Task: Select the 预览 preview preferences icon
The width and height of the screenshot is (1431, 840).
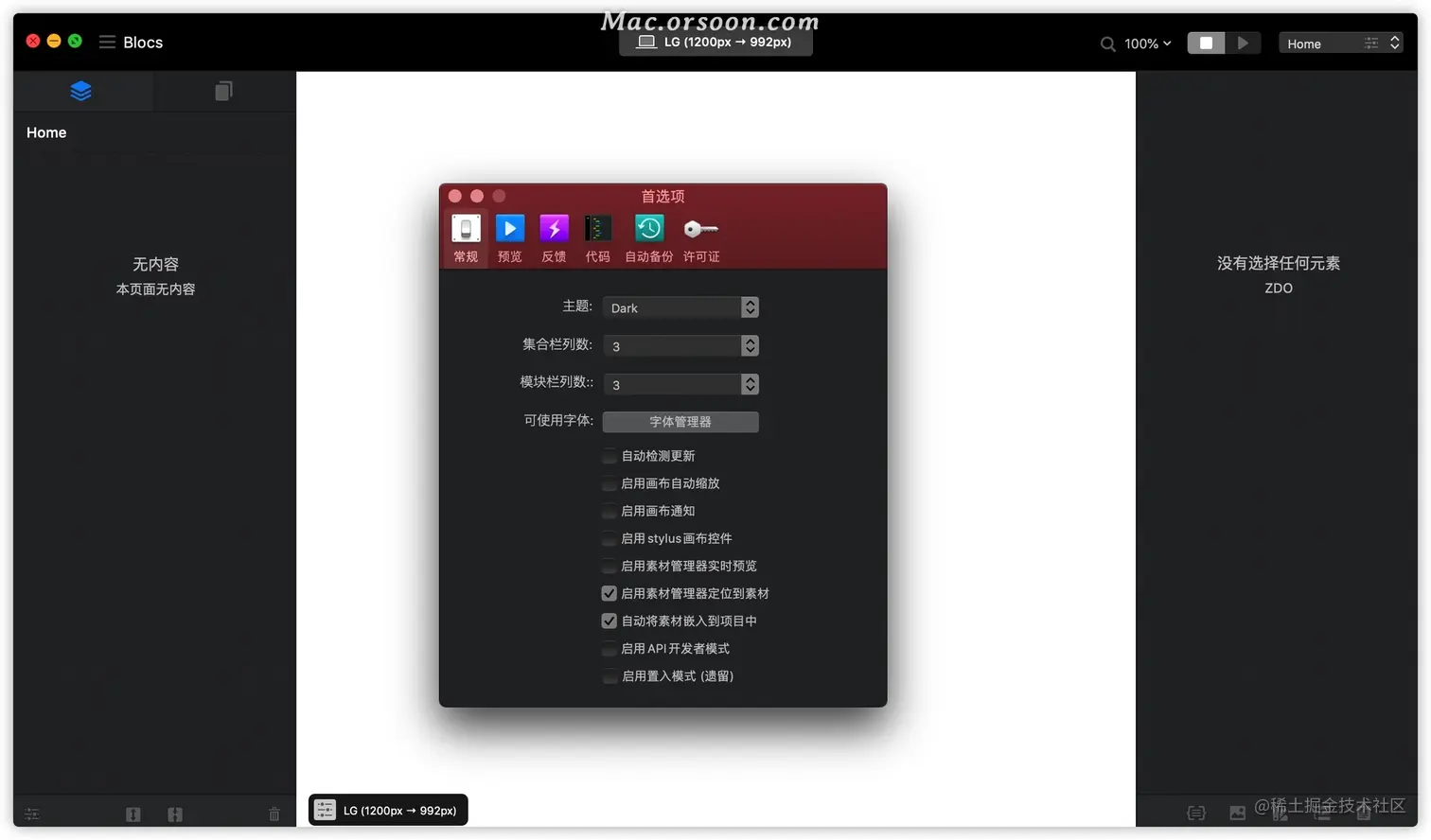Action: coord(510,238)
